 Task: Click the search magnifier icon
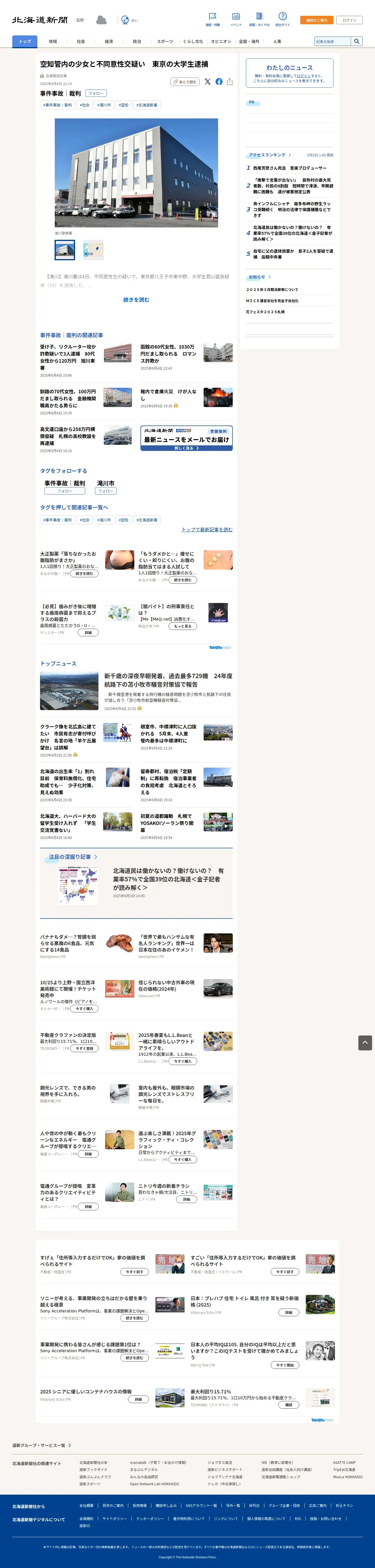(357, 42)
